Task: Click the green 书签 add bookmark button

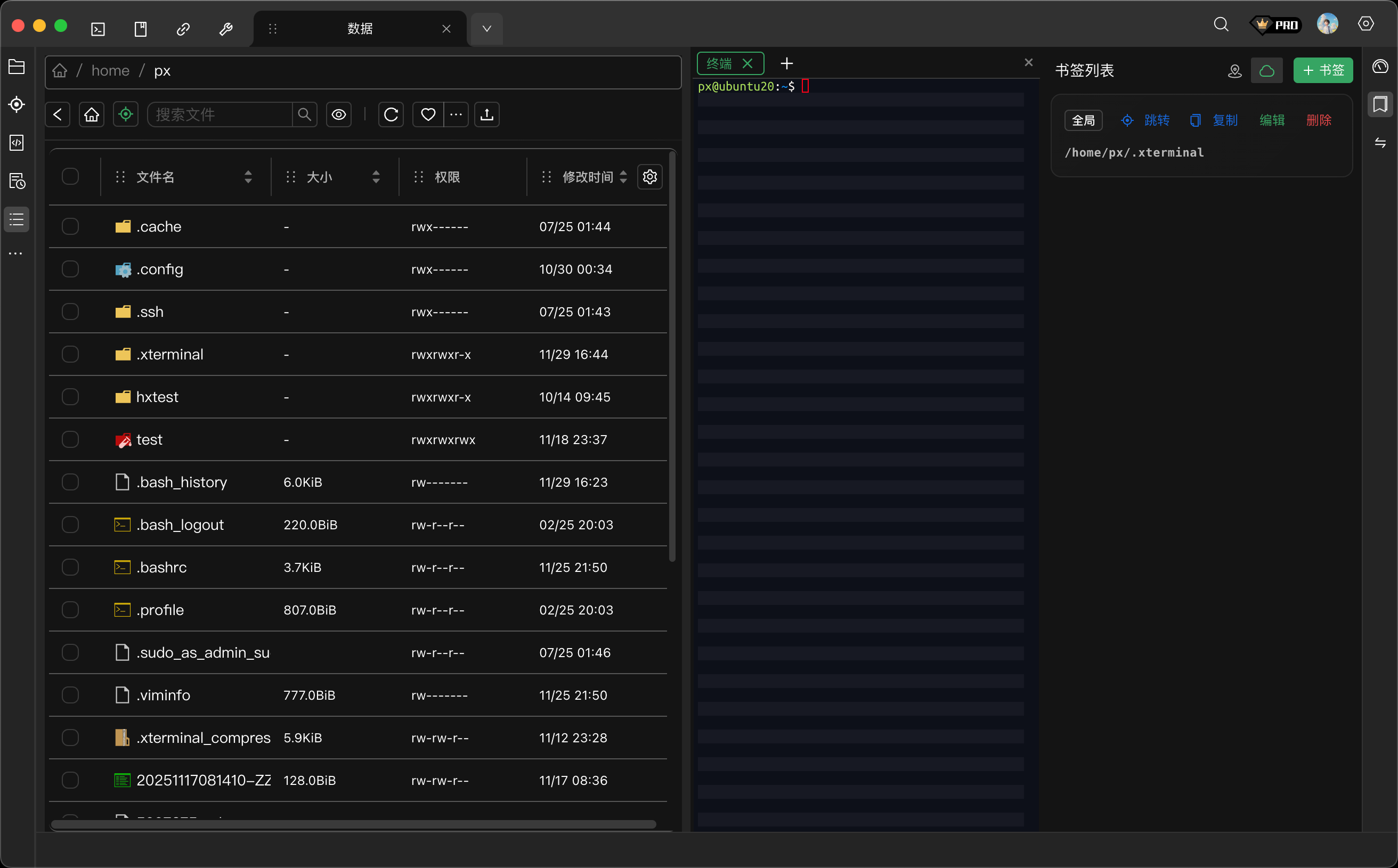Action: coord(1323,71)
